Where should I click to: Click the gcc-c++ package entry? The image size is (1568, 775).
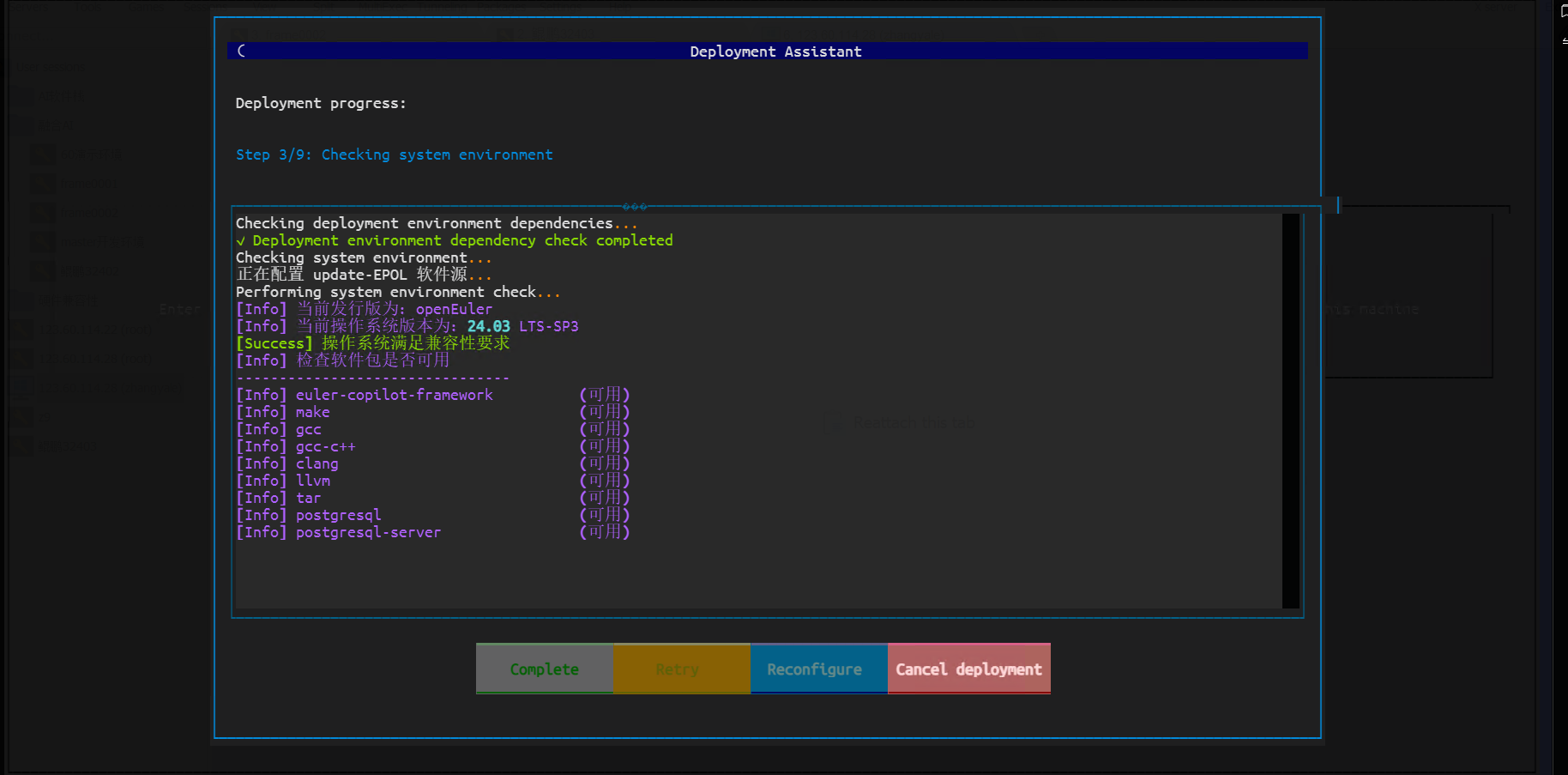click(325, 446)
